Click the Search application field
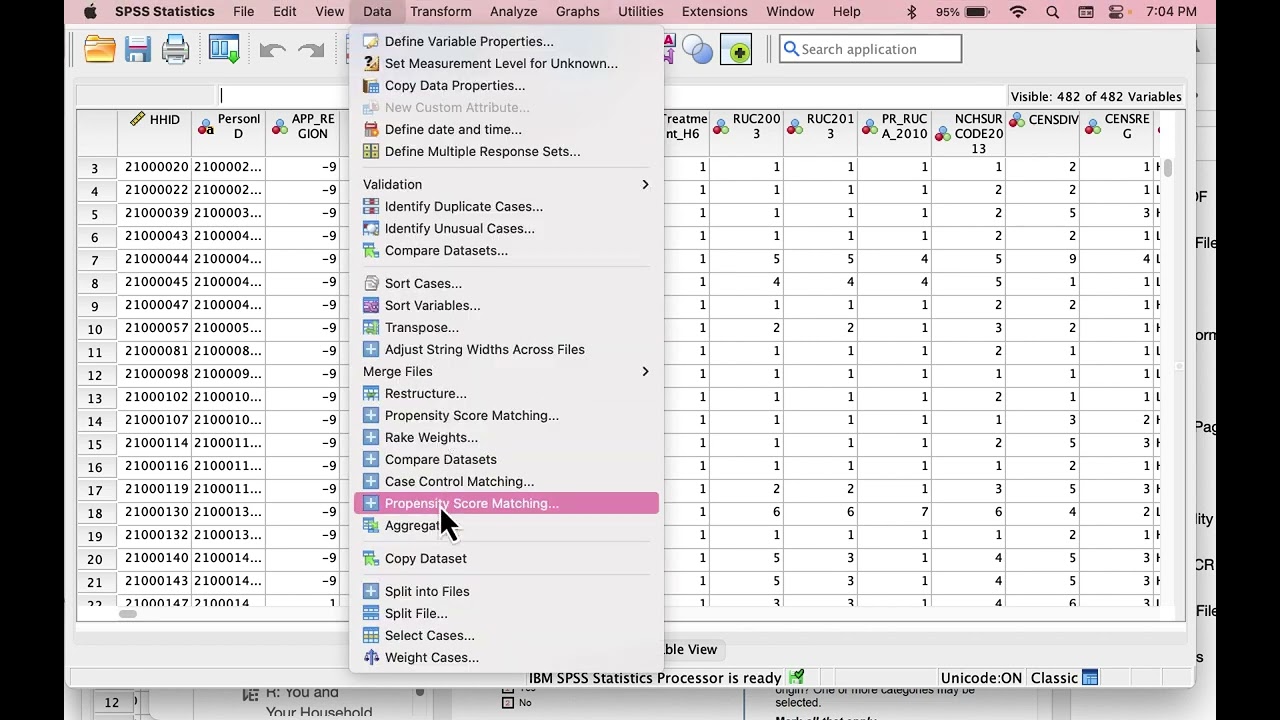Image resolution: width=1280 pixels, height=720 pixels. tap(870, 49)
